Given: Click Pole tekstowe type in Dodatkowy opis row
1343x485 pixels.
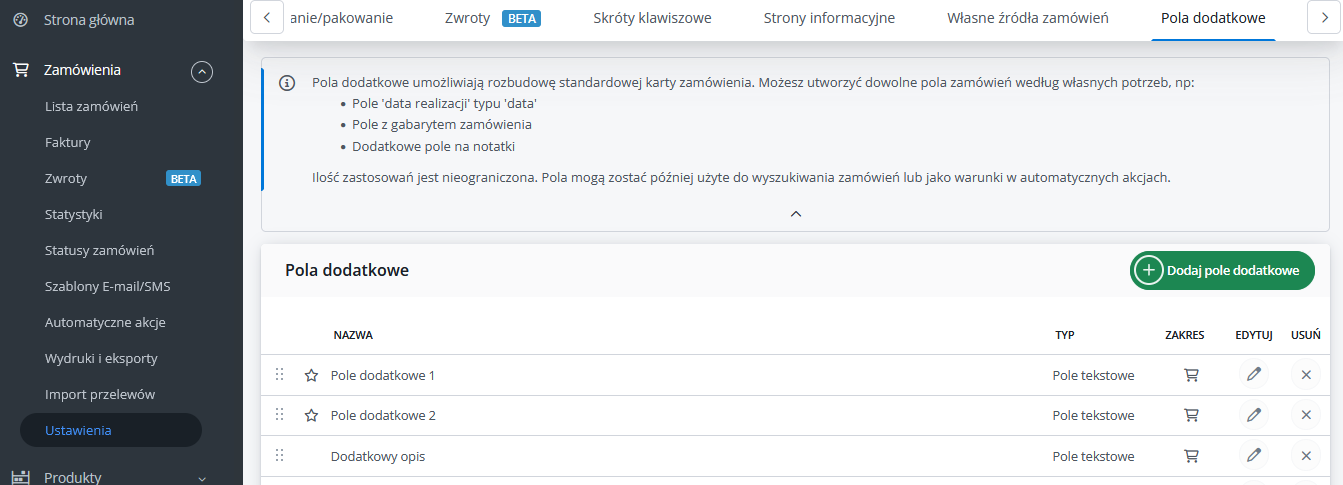Looking at the screenshot, I should point(1093,456).
